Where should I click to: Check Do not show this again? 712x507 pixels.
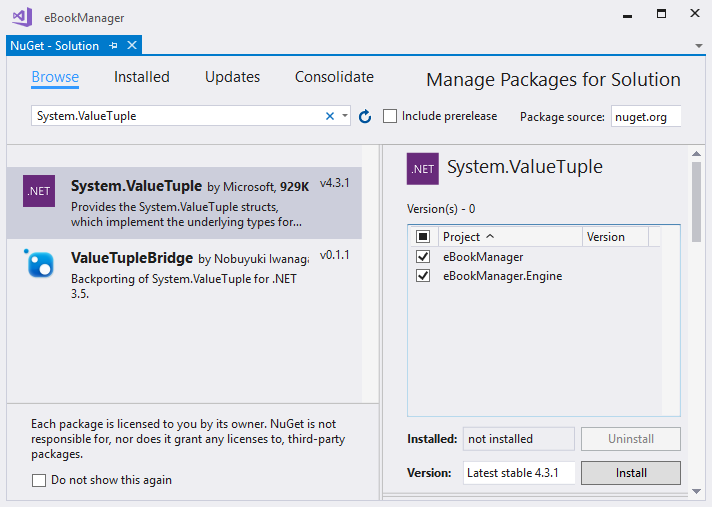39,480
